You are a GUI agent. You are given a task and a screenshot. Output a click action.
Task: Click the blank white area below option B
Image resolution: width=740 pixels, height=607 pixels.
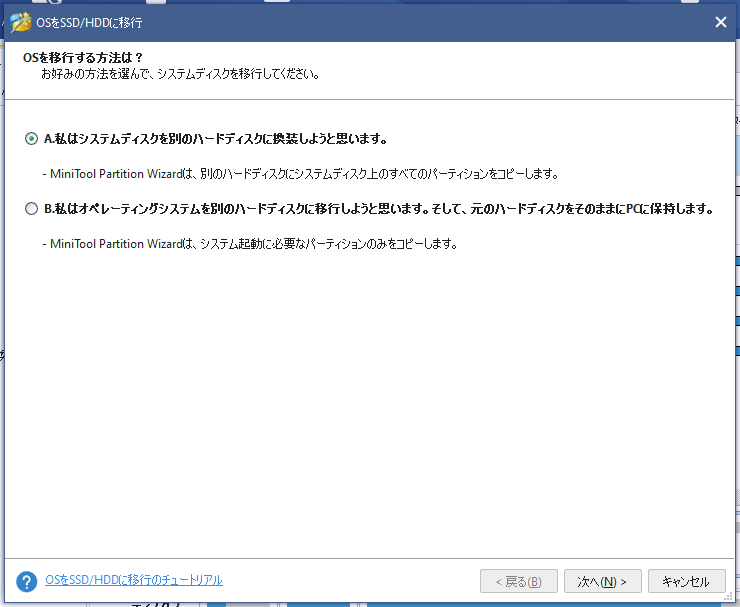coord(370,400)
